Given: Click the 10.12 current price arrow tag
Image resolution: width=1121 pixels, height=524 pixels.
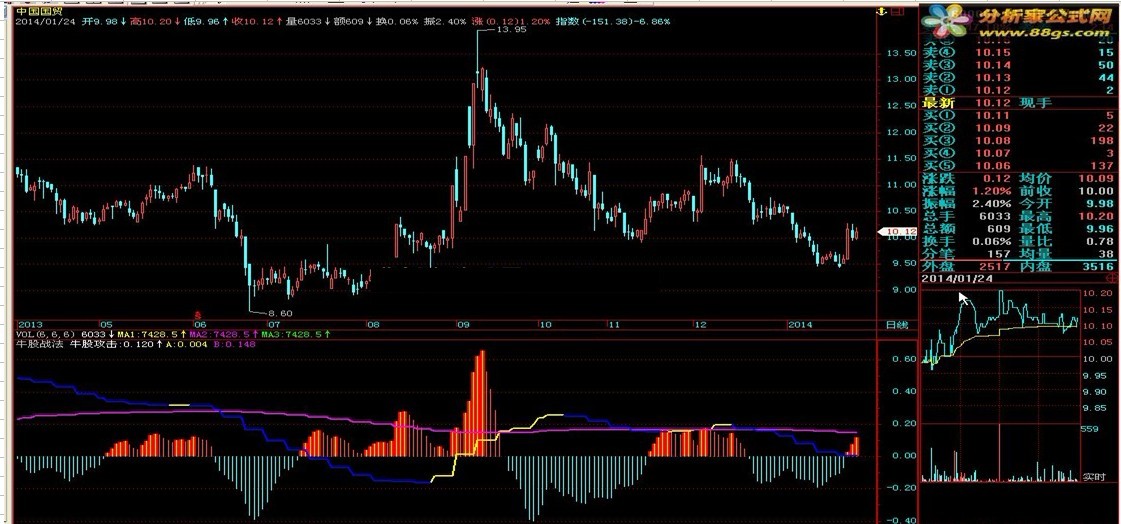Looking at the screenshot, I should (900, 232).
